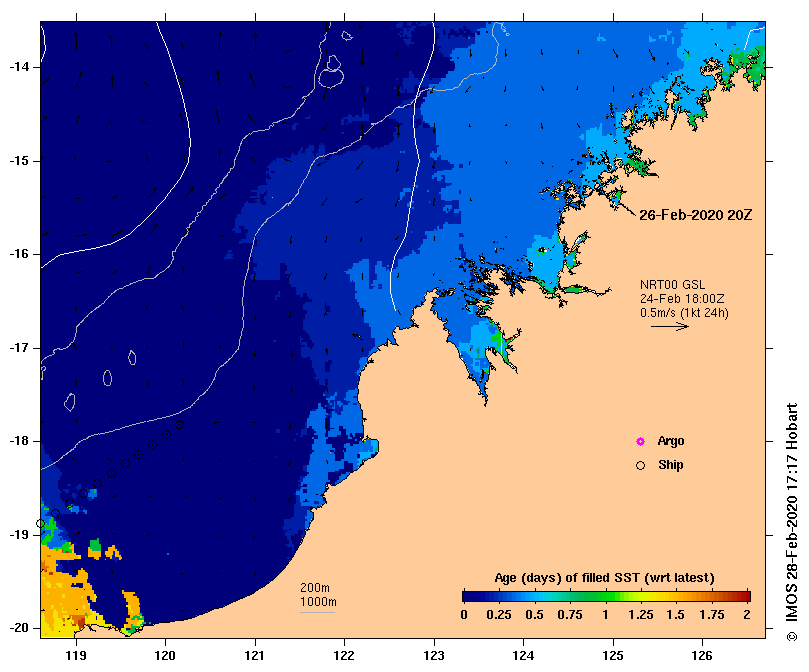Click the colorbar value '1.25'
The image size is (809, 672).
pyautogui.click(x=641, y=615)
